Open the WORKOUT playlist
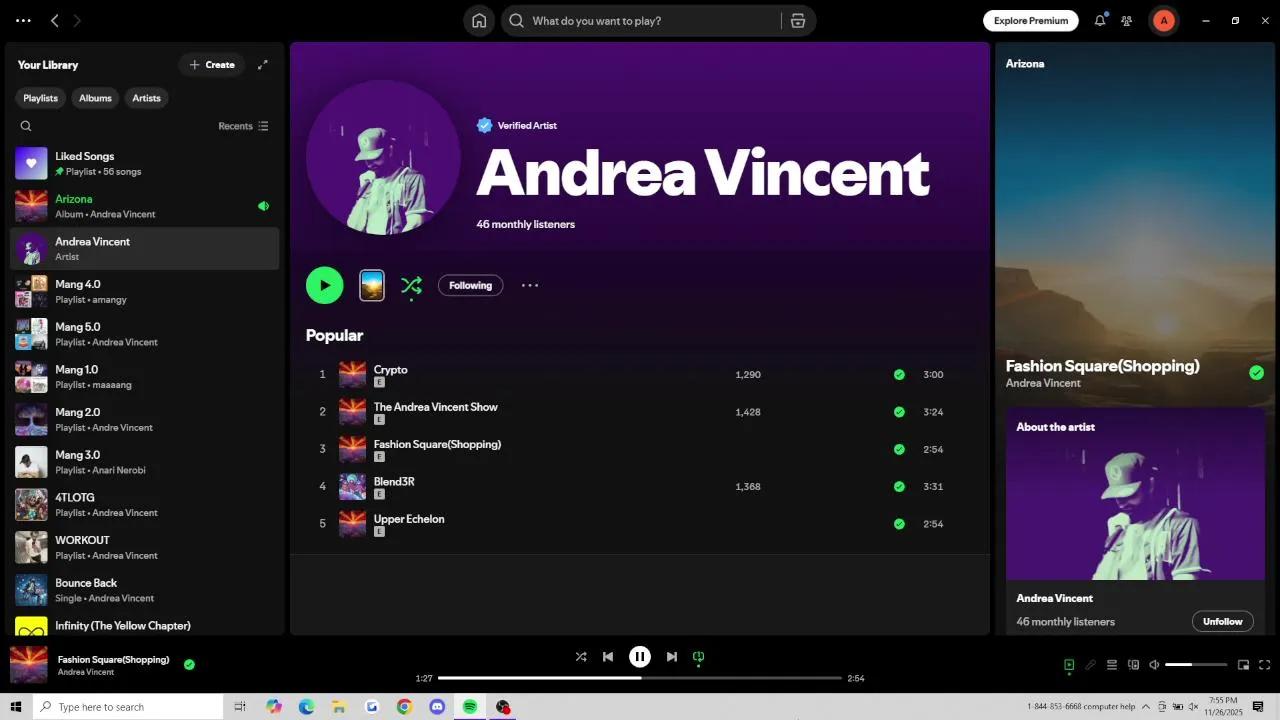 145,547
